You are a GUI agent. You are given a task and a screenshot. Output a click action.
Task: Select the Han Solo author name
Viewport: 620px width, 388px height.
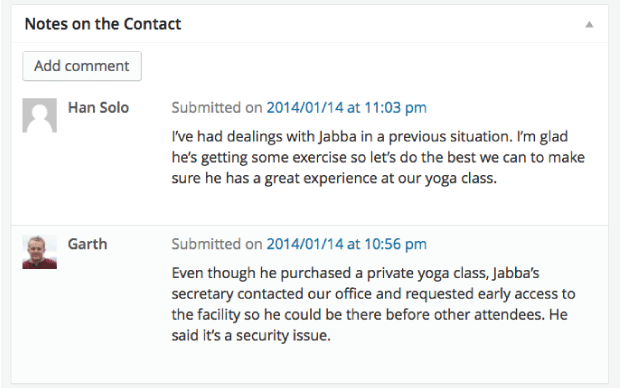tap(98, 108)
